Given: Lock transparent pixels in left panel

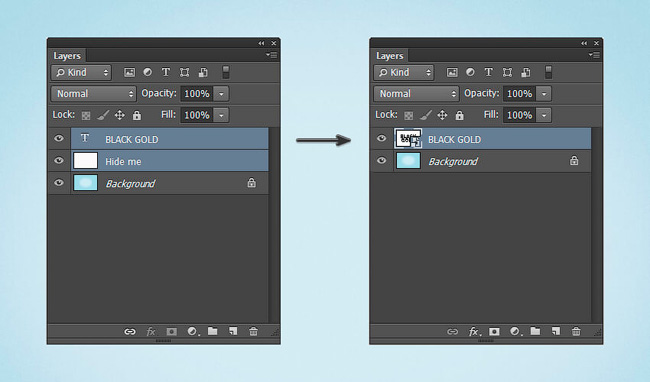Looking at the screenshot, I should click(86, 116).
